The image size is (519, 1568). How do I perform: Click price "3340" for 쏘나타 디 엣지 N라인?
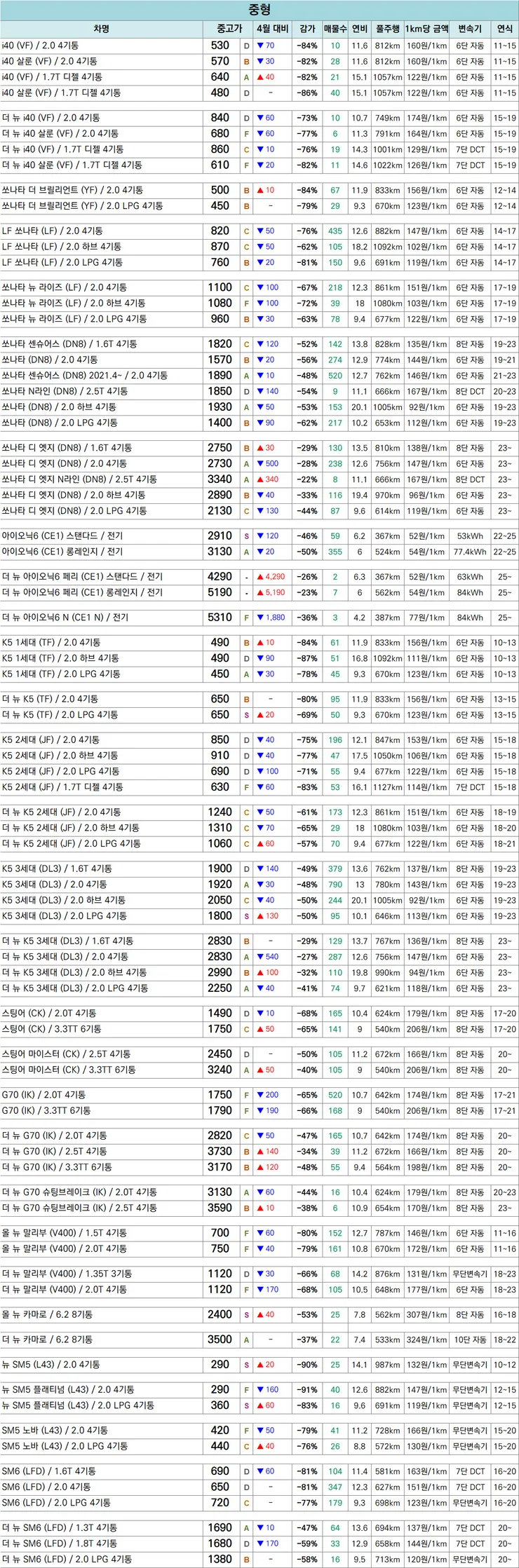[220, 479]
